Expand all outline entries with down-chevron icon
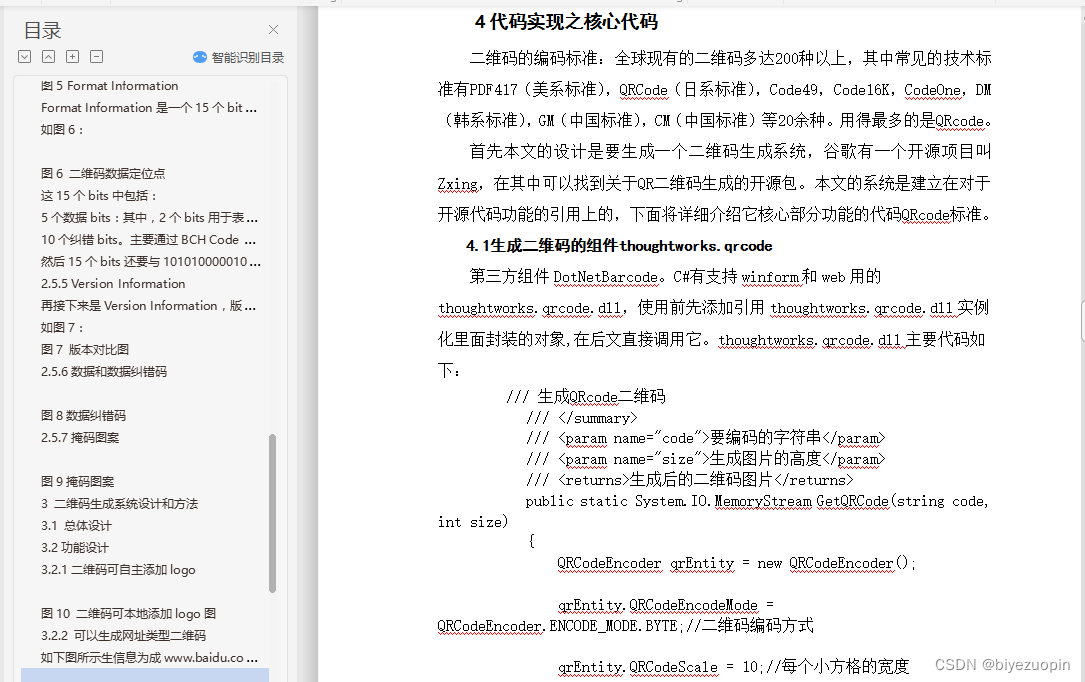 (x=24, y=58)
